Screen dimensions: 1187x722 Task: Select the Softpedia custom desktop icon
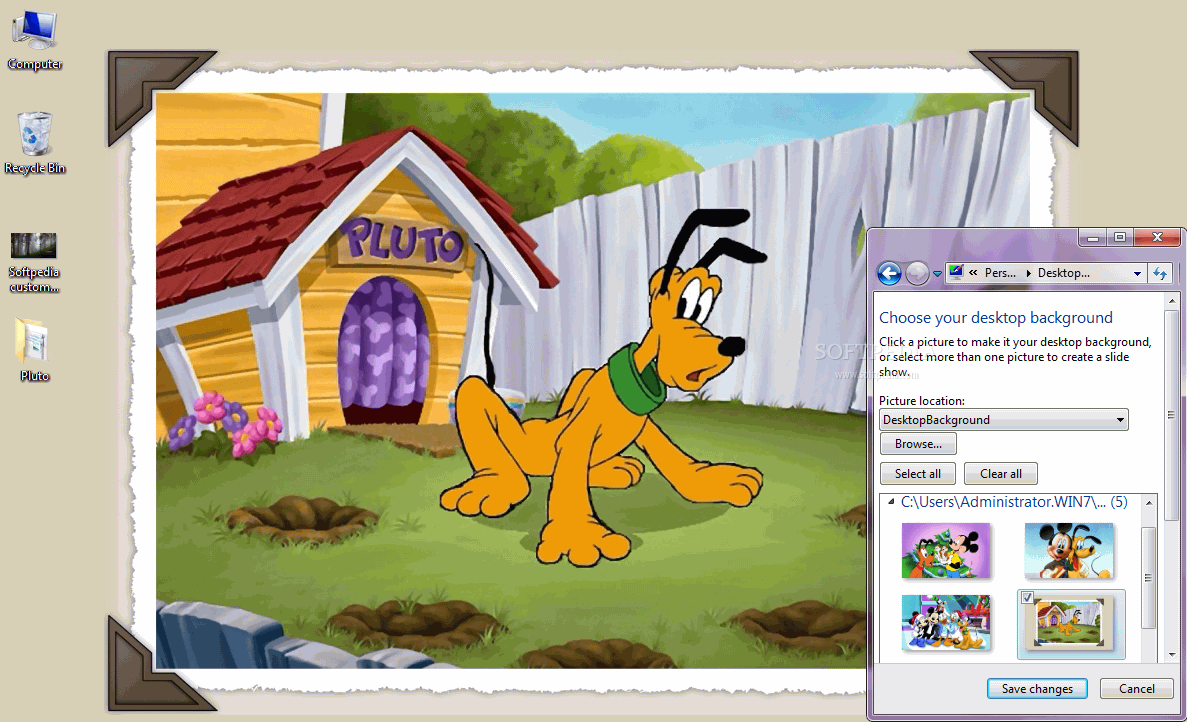34,263
